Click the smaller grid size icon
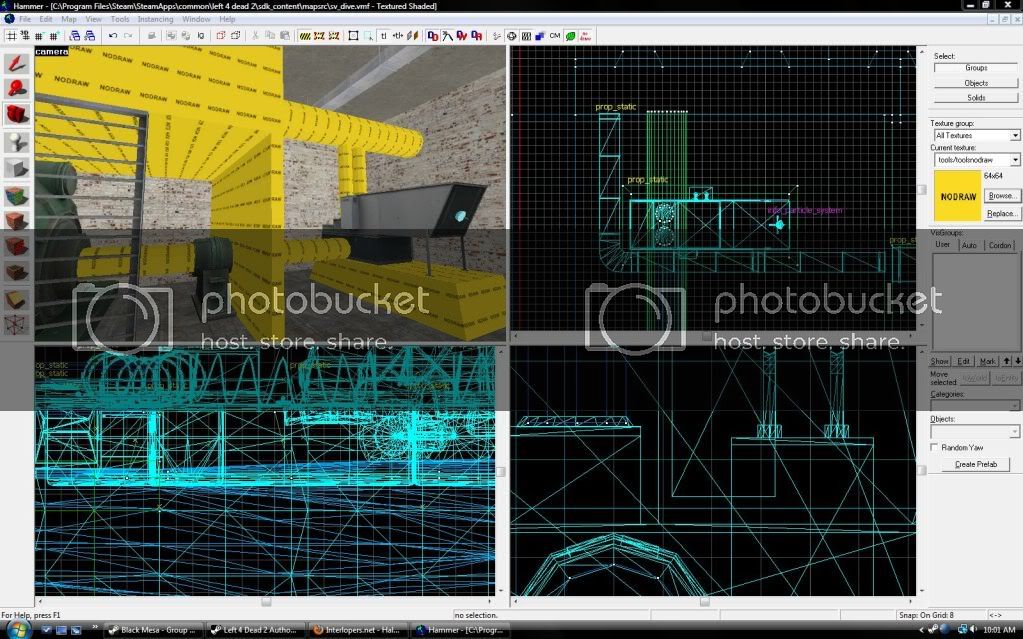1023x639 pixels. pos(39,36)
